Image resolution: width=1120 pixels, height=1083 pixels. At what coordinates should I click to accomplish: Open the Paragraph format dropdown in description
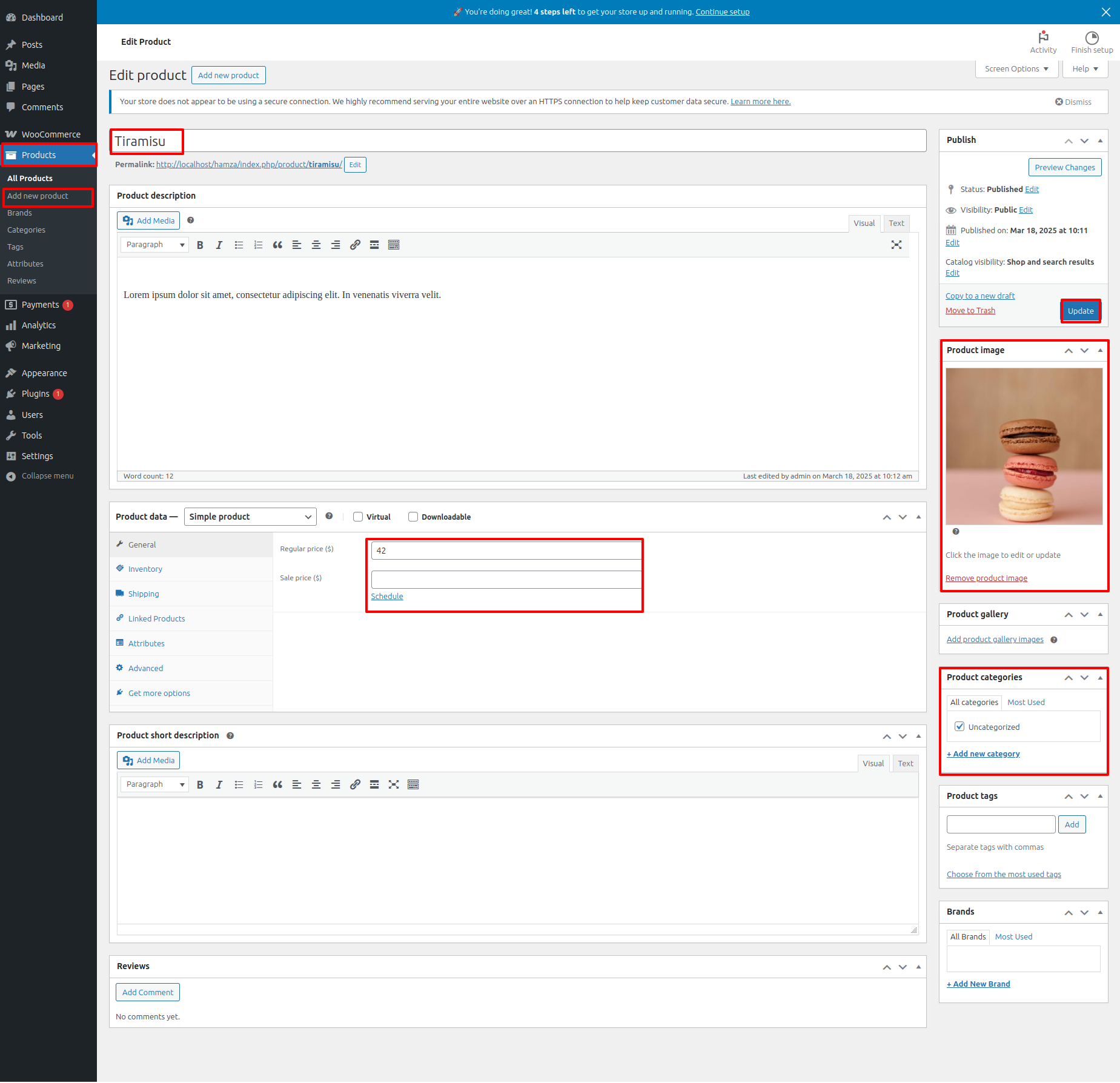[x=154, y=245]
